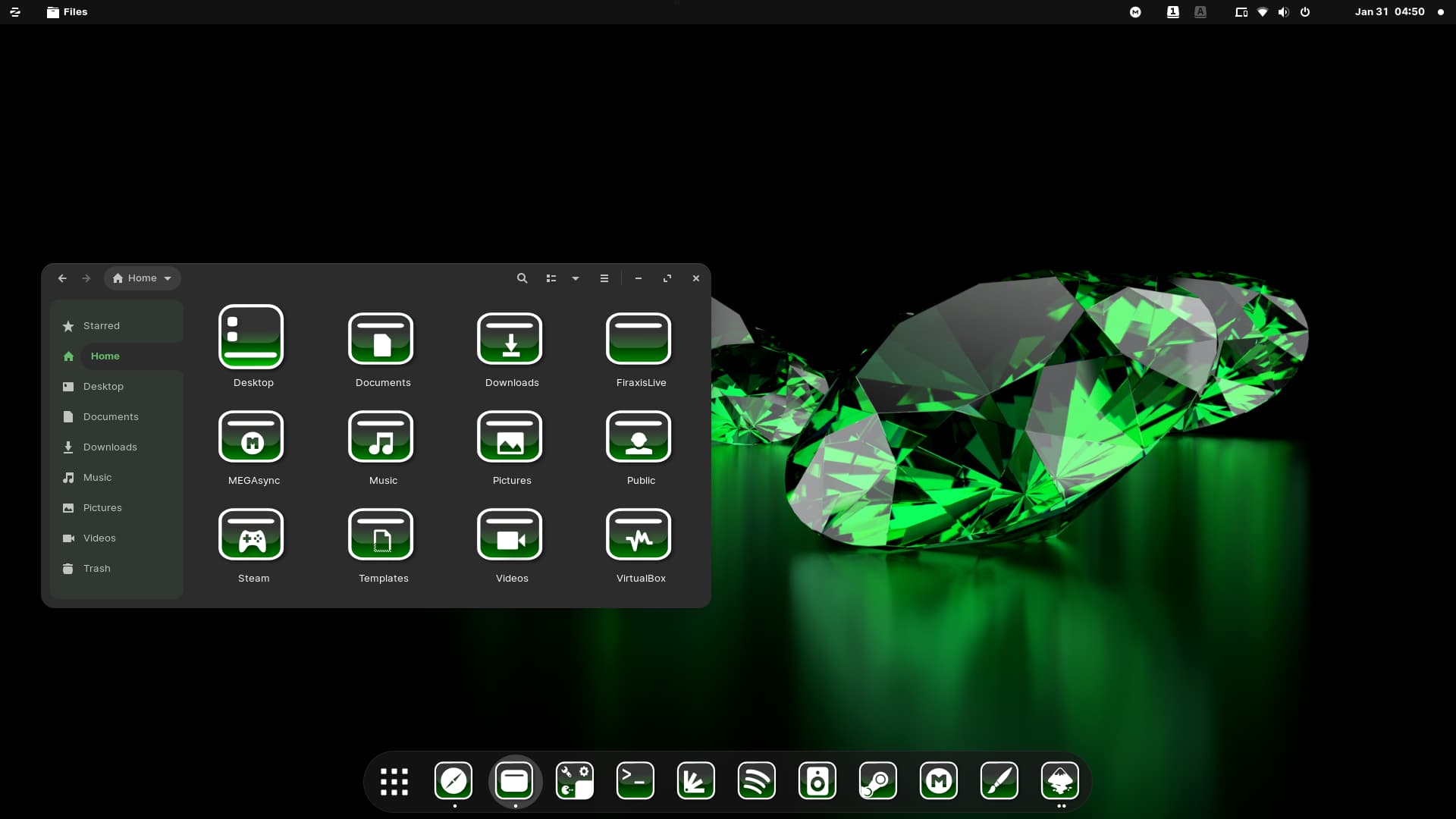Image resolution: width=1456 pixels, height=819 pixels.
Task: Launch the web browser from the dock
Action: click(453, 781)
